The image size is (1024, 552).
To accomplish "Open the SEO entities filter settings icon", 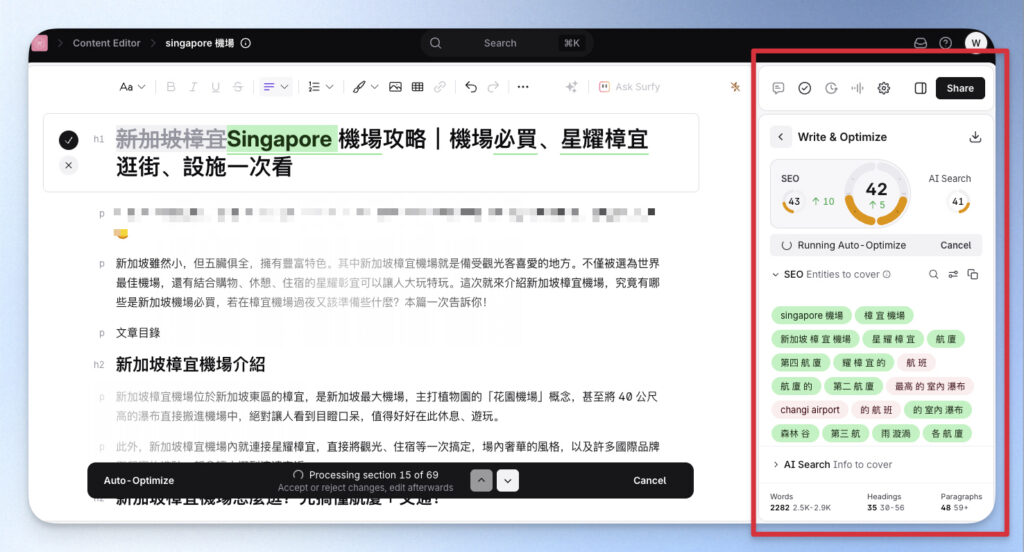I will pyautogui.click(x=953, y=274).
